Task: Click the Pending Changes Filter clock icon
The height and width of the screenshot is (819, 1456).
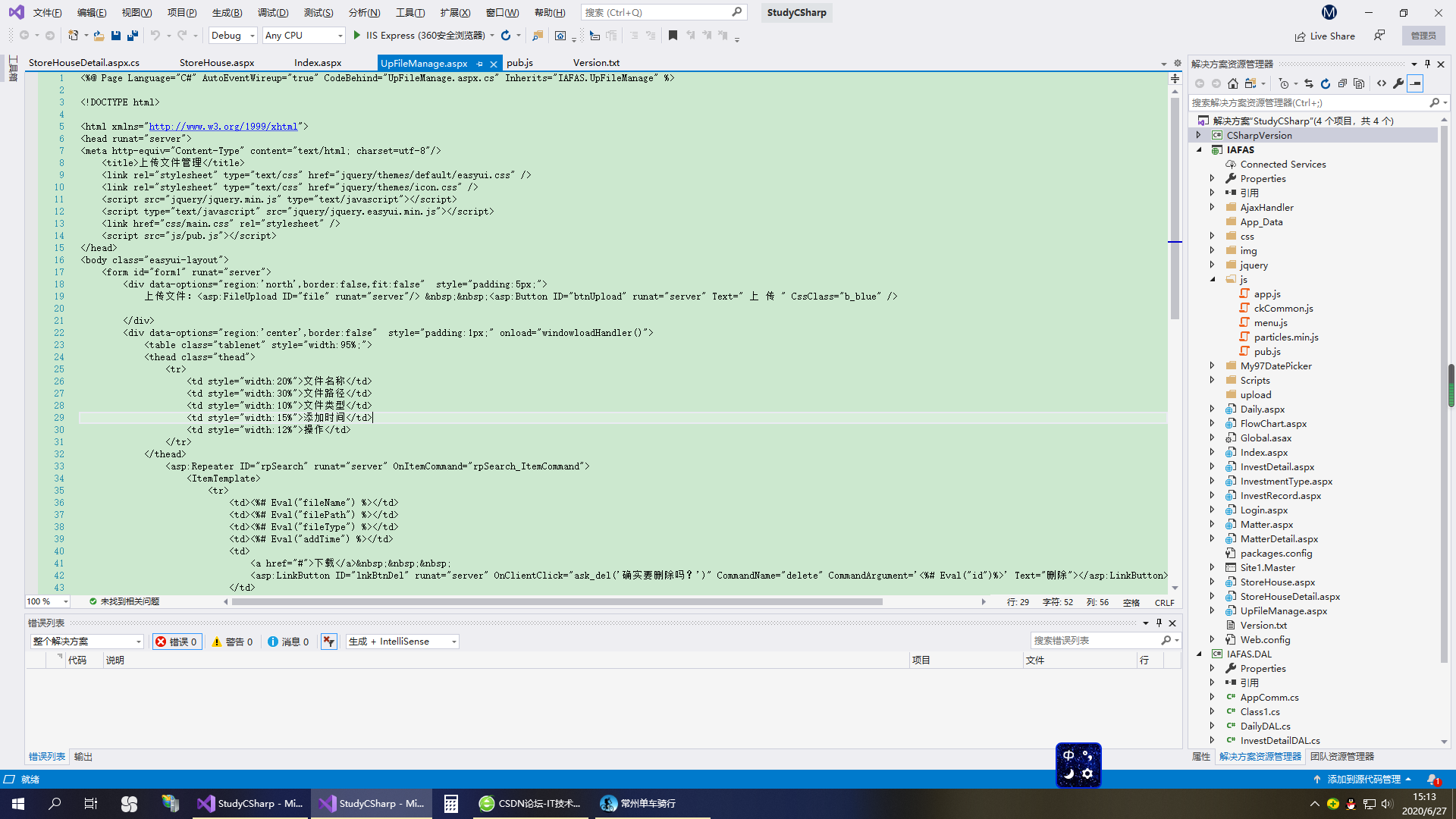Action: click(1284, 83)
